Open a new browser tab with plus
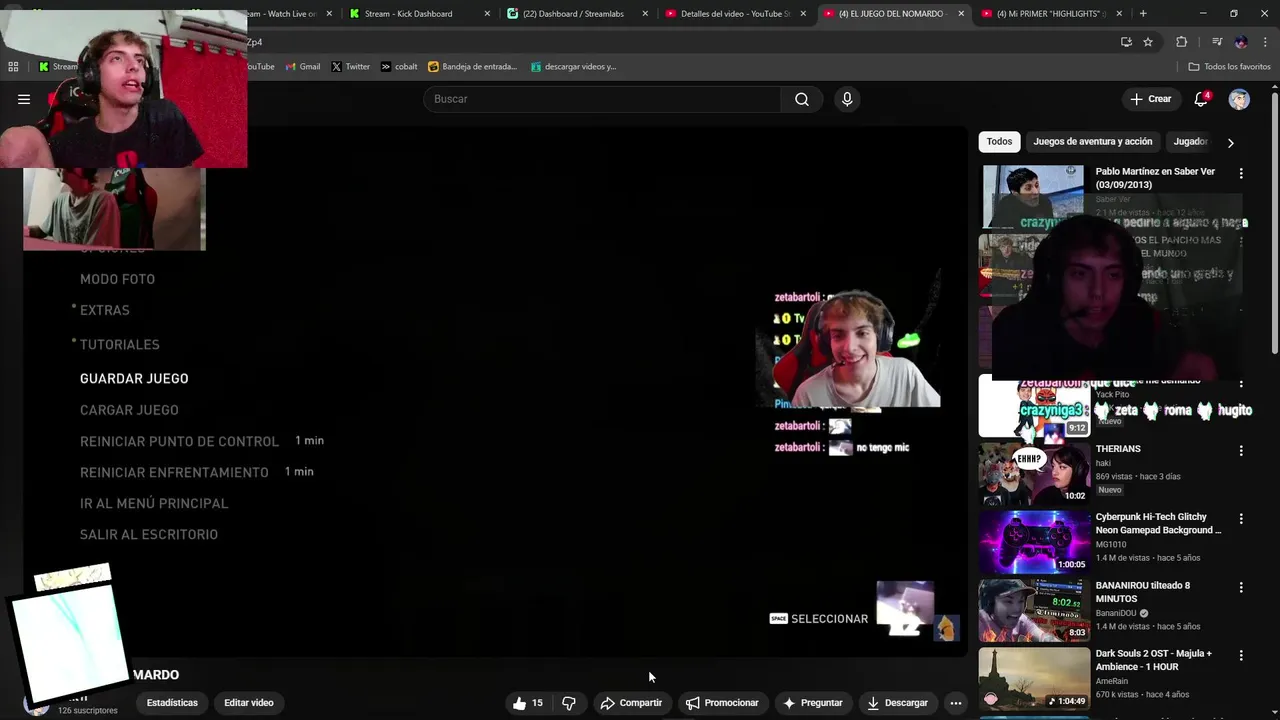This screenshot has width=1280, height=720. (x=1143, y=14)
